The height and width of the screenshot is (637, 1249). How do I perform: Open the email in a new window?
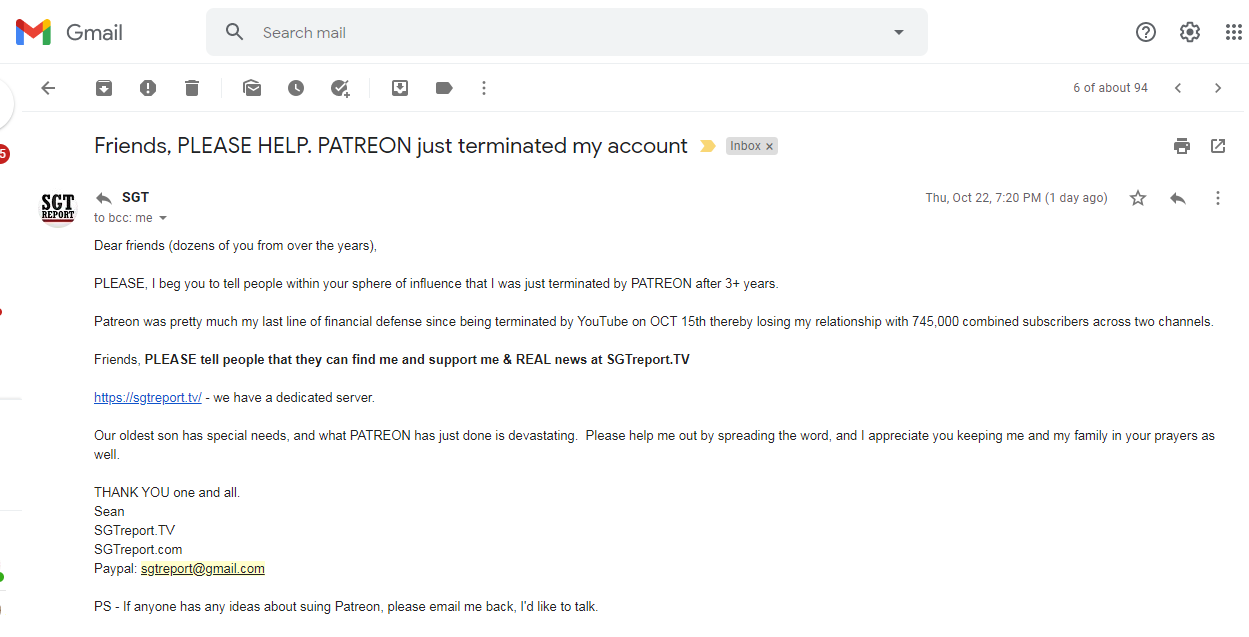click(1218, 146)
